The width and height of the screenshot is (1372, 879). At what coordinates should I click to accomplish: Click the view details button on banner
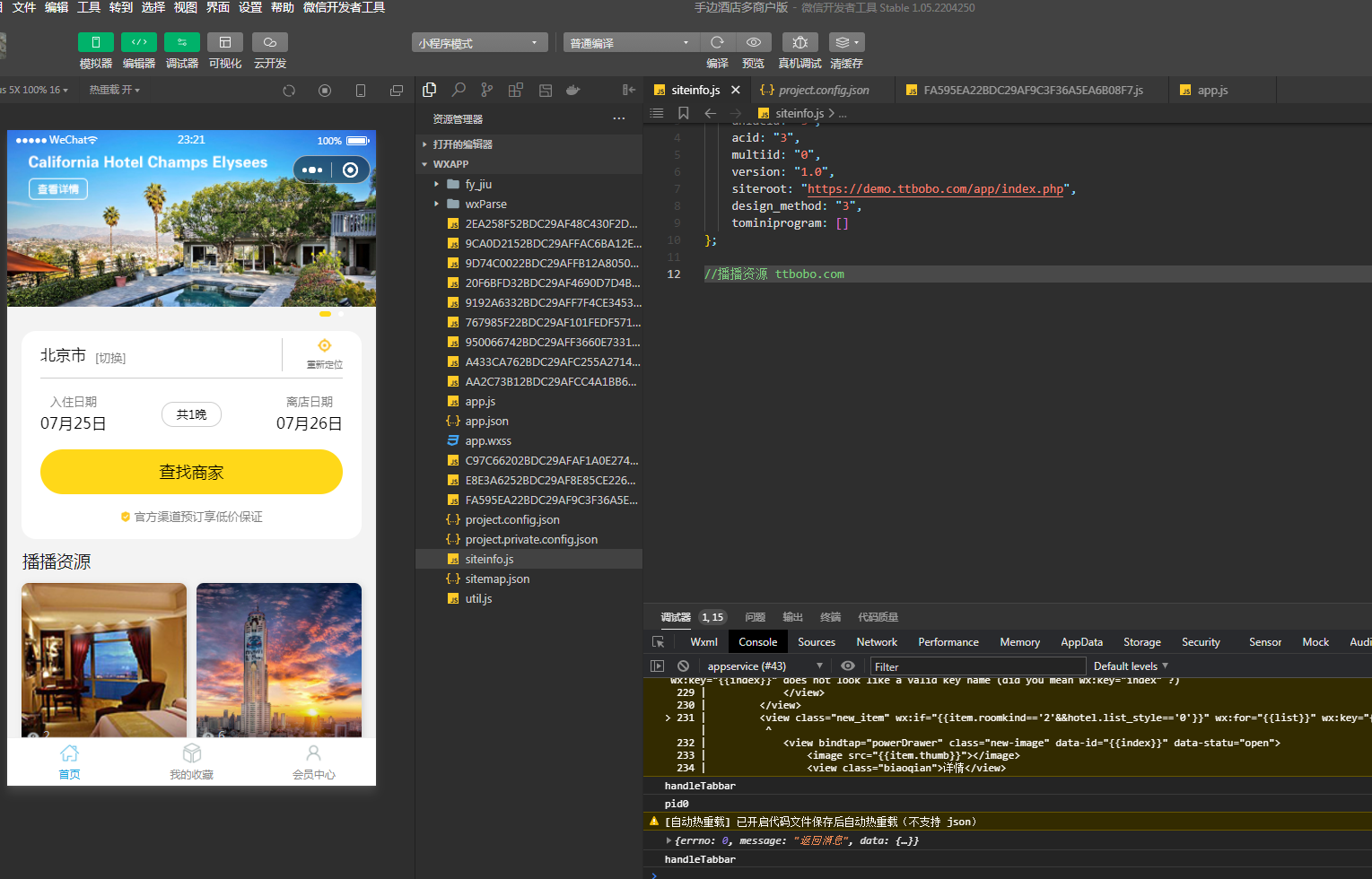(x=58, y=189)
